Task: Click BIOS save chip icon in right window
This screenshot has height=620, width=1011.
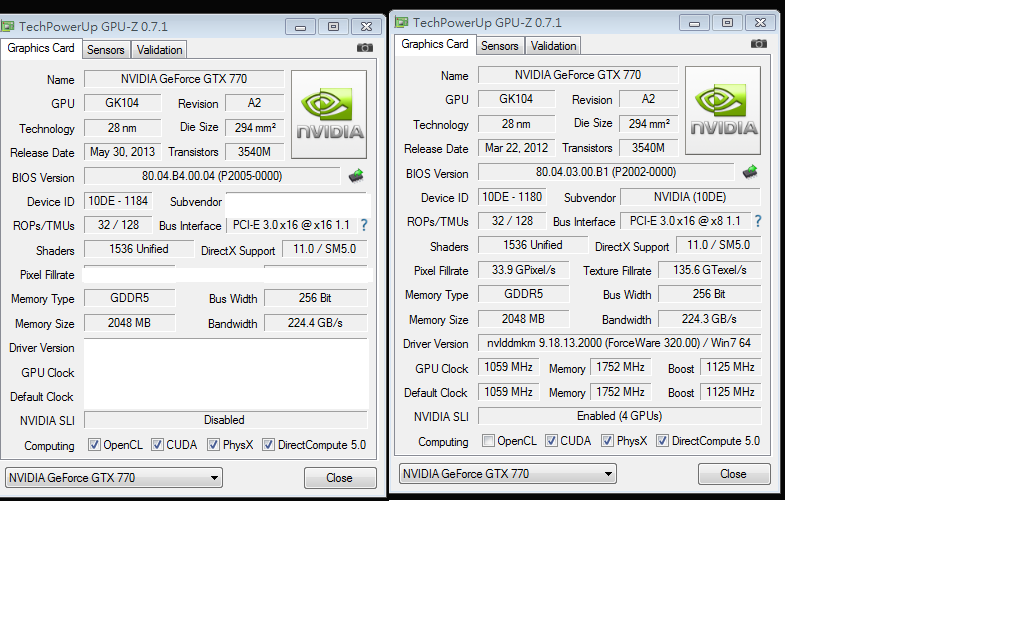Action: [750, 171]
